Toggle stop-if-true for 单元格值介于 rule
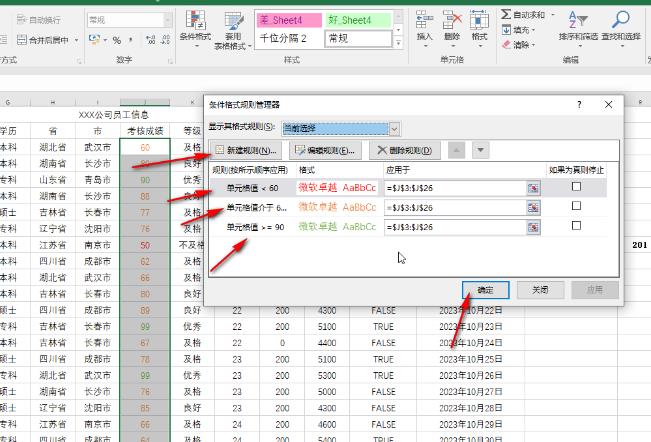This screenshot has width=651, height=442. click(576, 206)
